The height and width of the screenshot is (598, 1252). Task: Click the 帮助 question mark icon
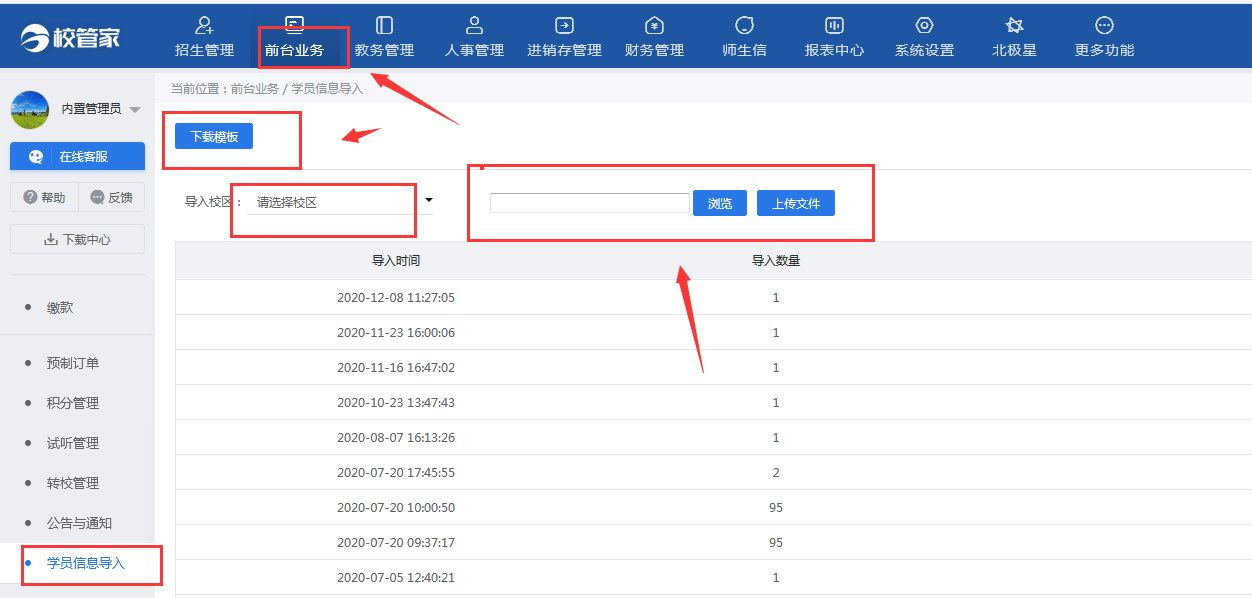point(30,198)
